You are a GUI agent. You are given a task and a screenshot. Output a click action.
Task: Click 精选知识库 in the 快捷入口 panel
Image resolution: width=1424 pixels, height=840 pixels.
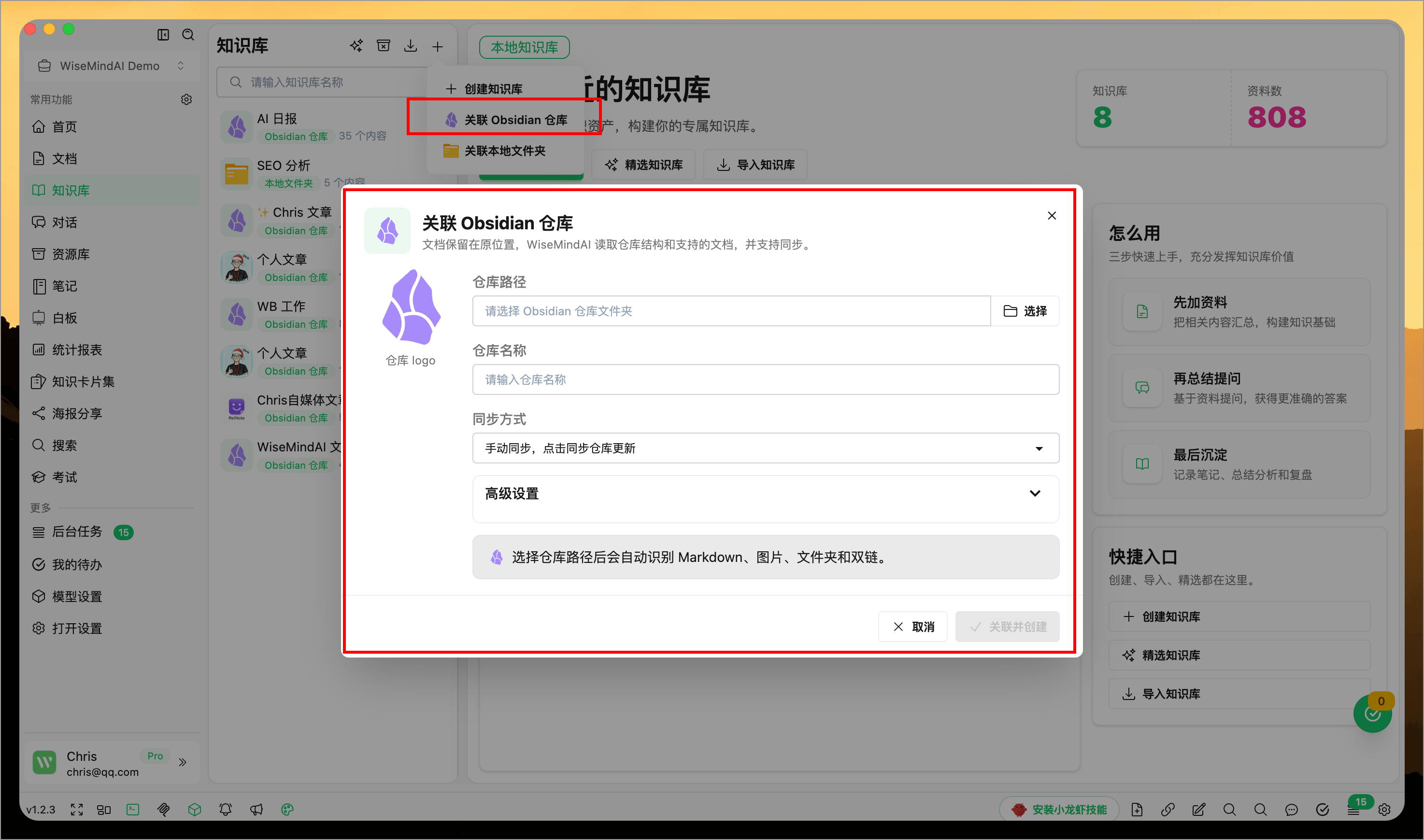tap(1239, 655)
